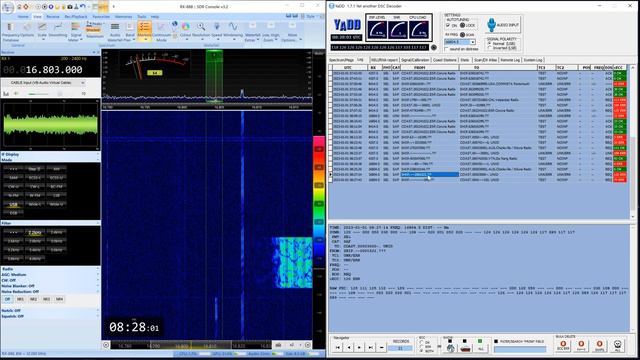Screen dimensions: 640x360
Task: Click the NR1 noise reduction button
Action: [x=20, y=299]
